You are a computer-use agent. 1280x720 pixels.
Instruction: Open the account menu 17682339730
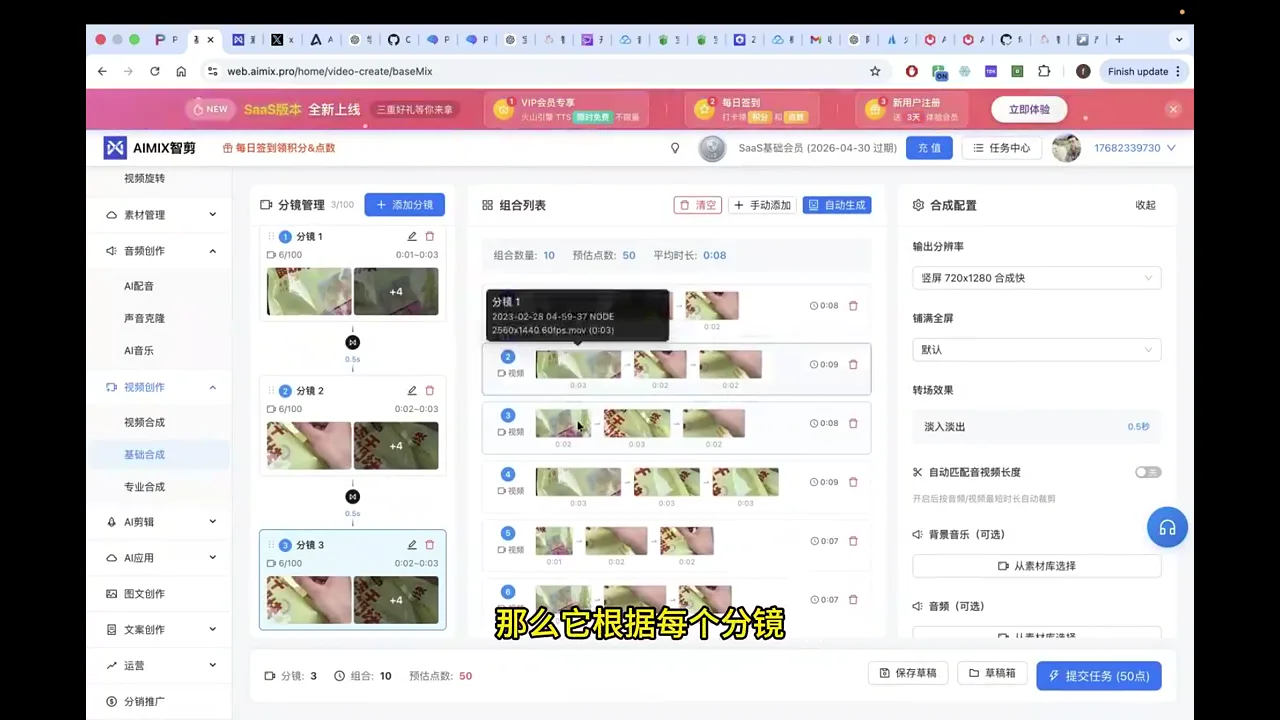1134,148
